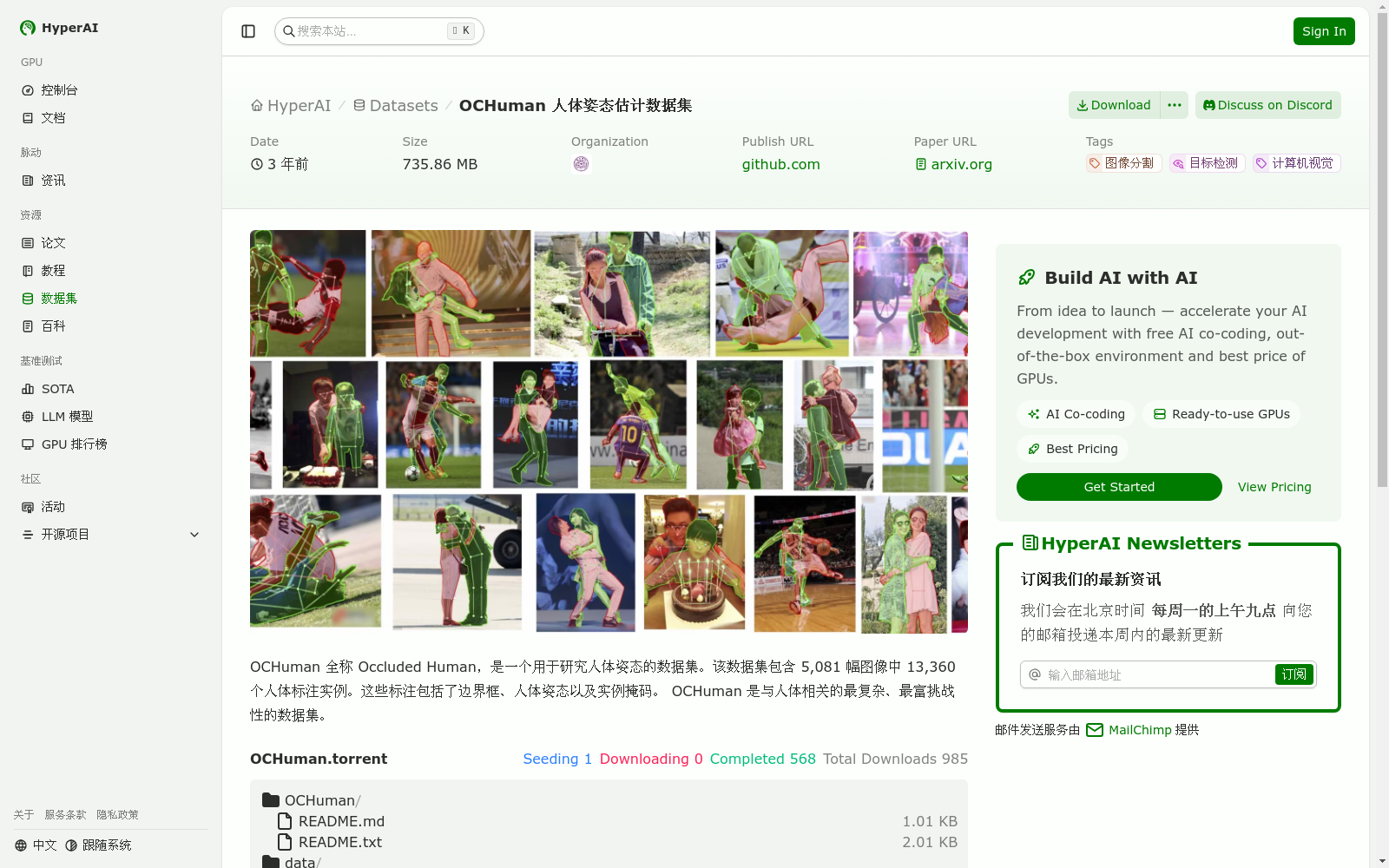Click the Seeding 1 text

pyautogui.click(x=557, y=759)
